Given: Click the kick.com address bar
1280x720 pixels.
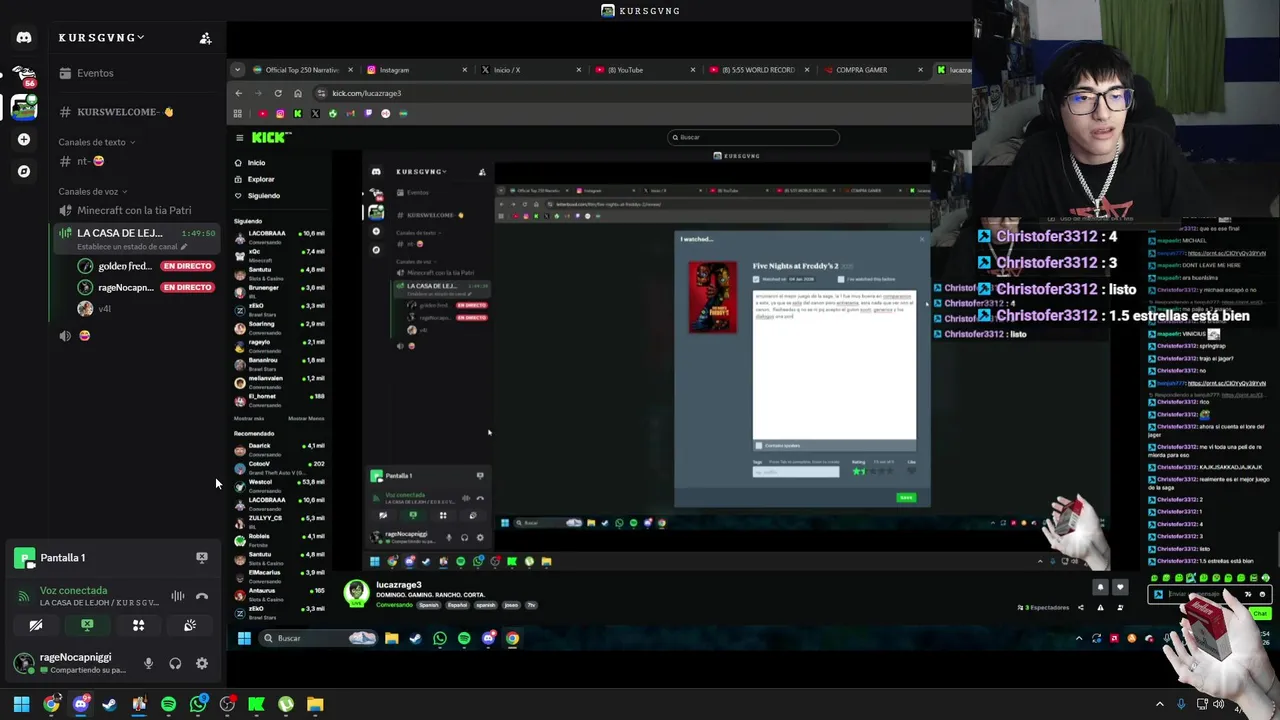Looking at the screenshot, I should pos(640,93).
